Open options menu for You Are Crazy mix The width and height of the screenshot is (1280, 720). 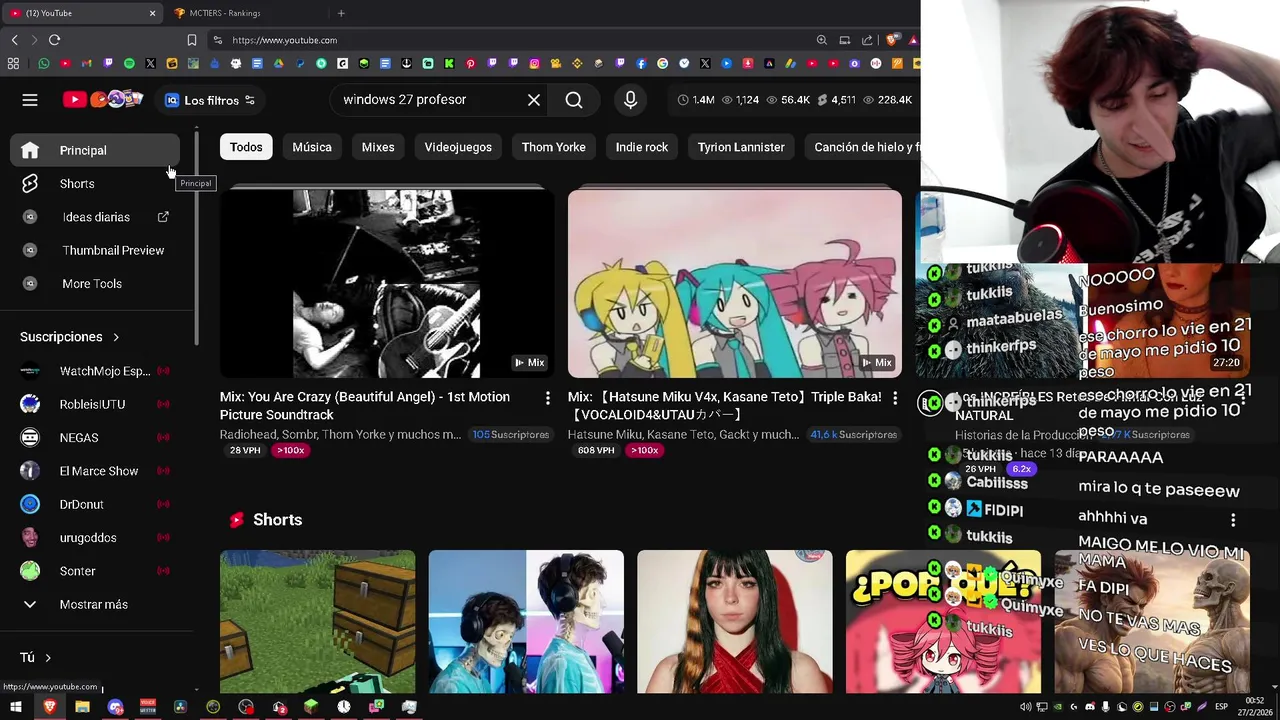click(x=547, y=398)
